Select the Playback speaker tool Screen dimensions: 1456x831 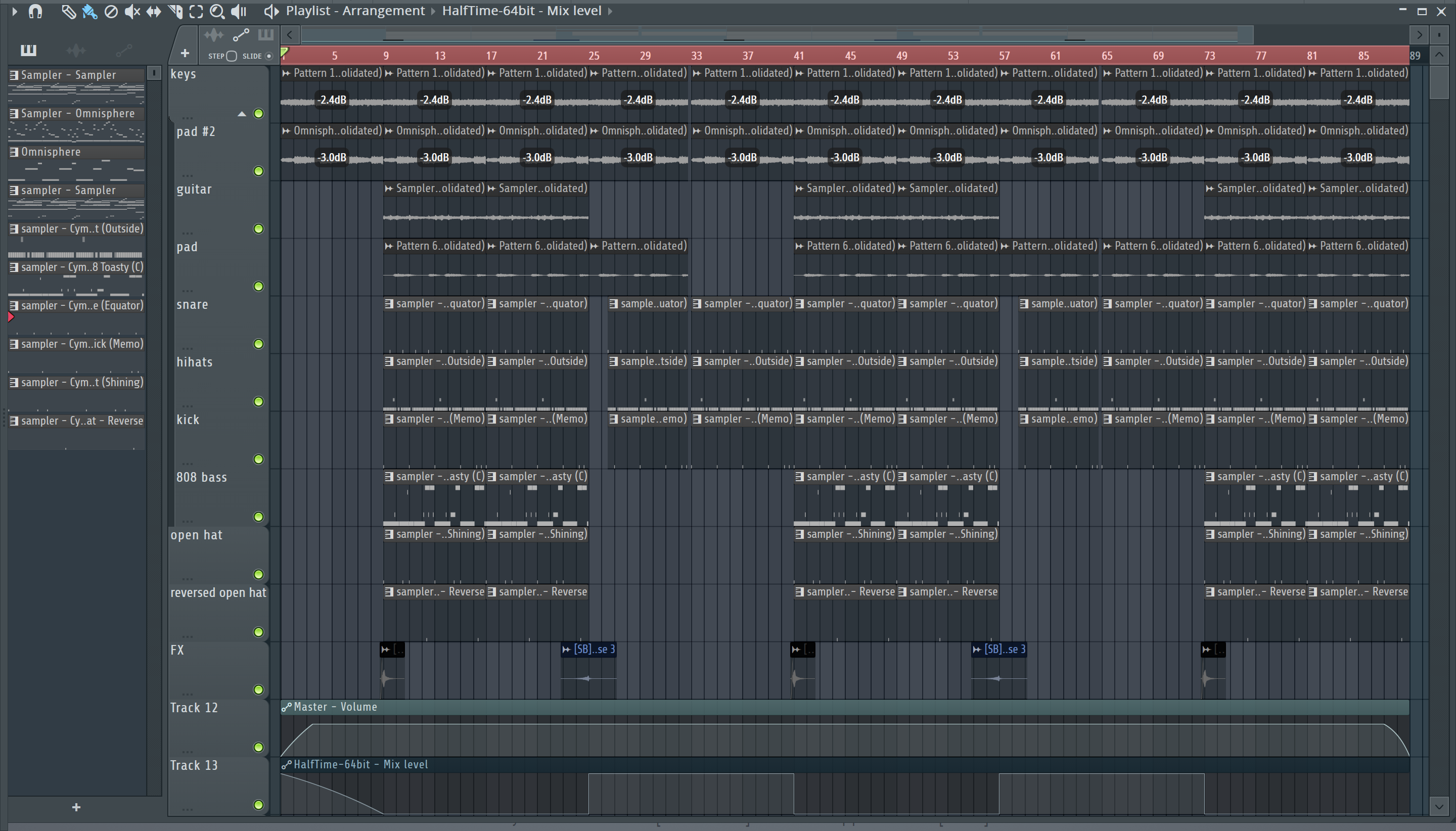tap(239, 12)
